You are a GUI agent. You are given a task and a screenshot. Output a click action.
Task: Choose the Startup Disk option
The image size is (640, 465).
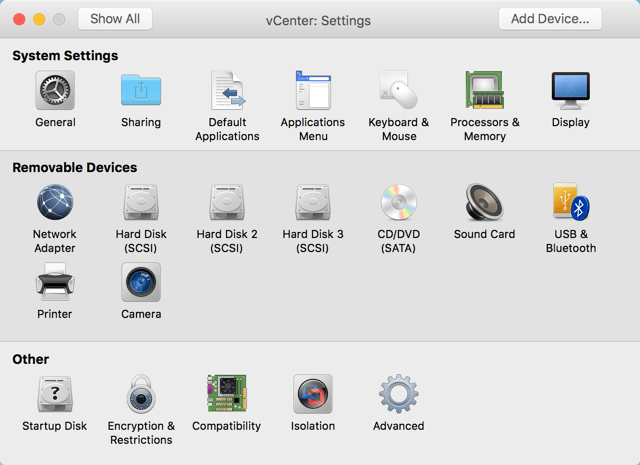pos(55,395)
